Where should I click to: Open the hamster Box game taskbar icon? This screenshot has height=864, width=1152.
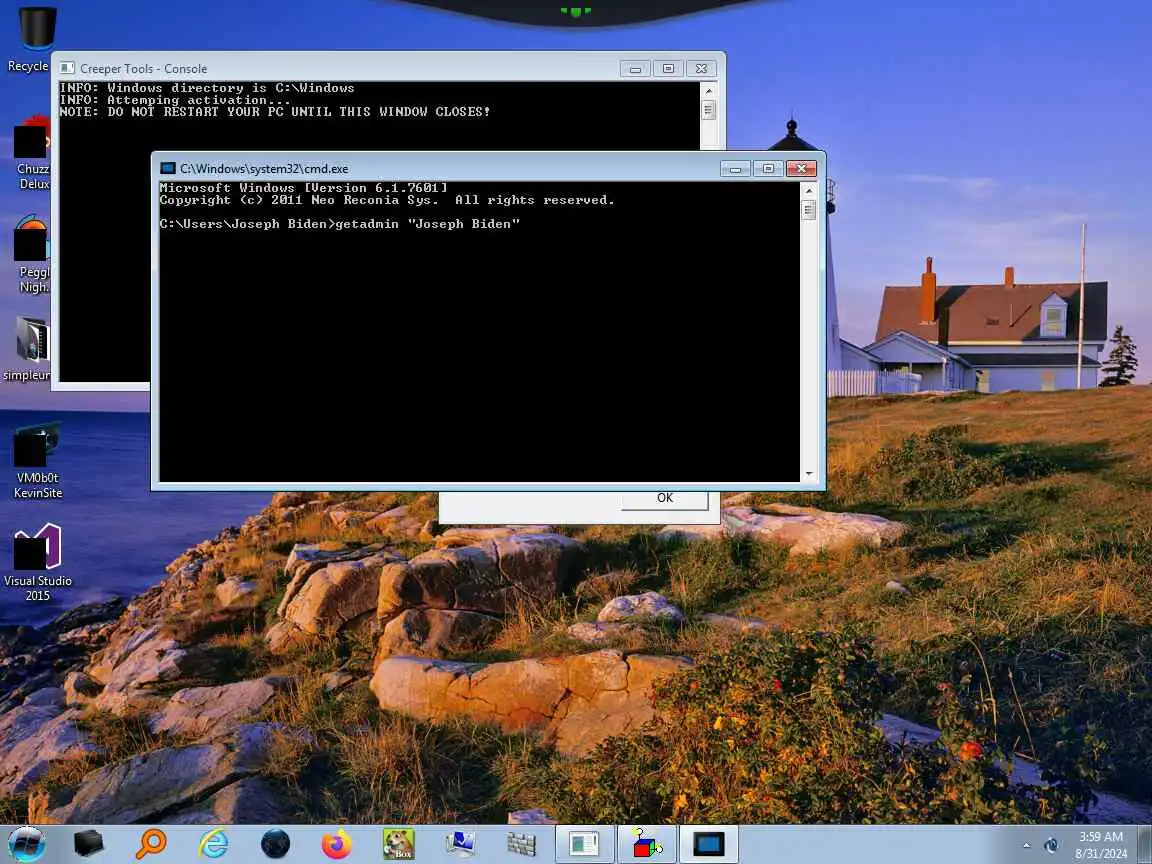click(x=398, y=844)
